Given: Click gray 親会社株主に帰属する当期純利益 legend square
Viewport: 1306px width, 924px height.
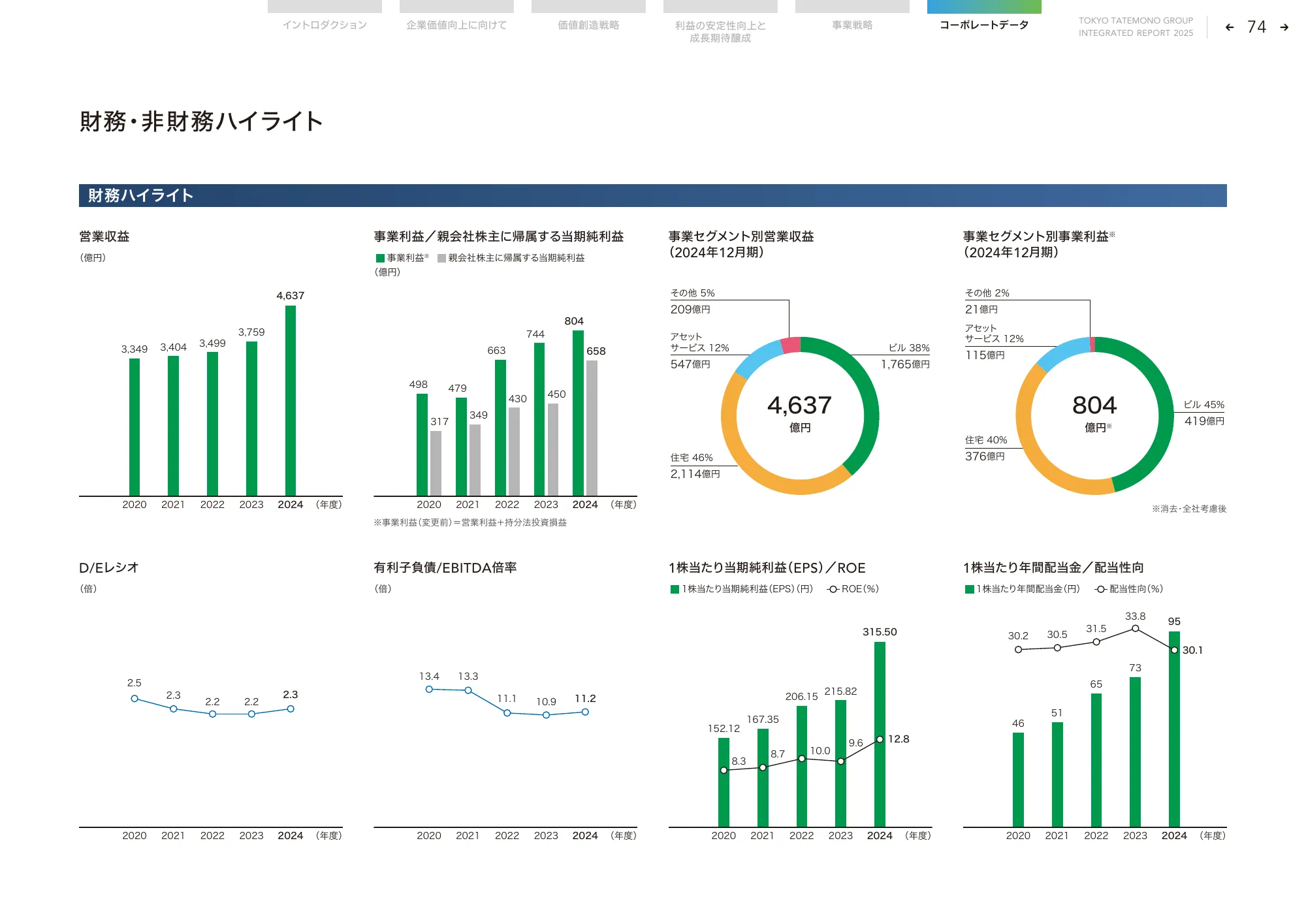Looking at the screenshot, I should tap(441, 259).
